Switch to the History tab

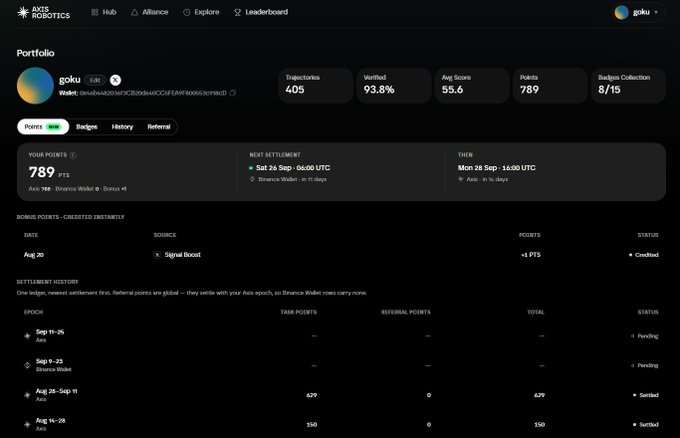(122, 127)
